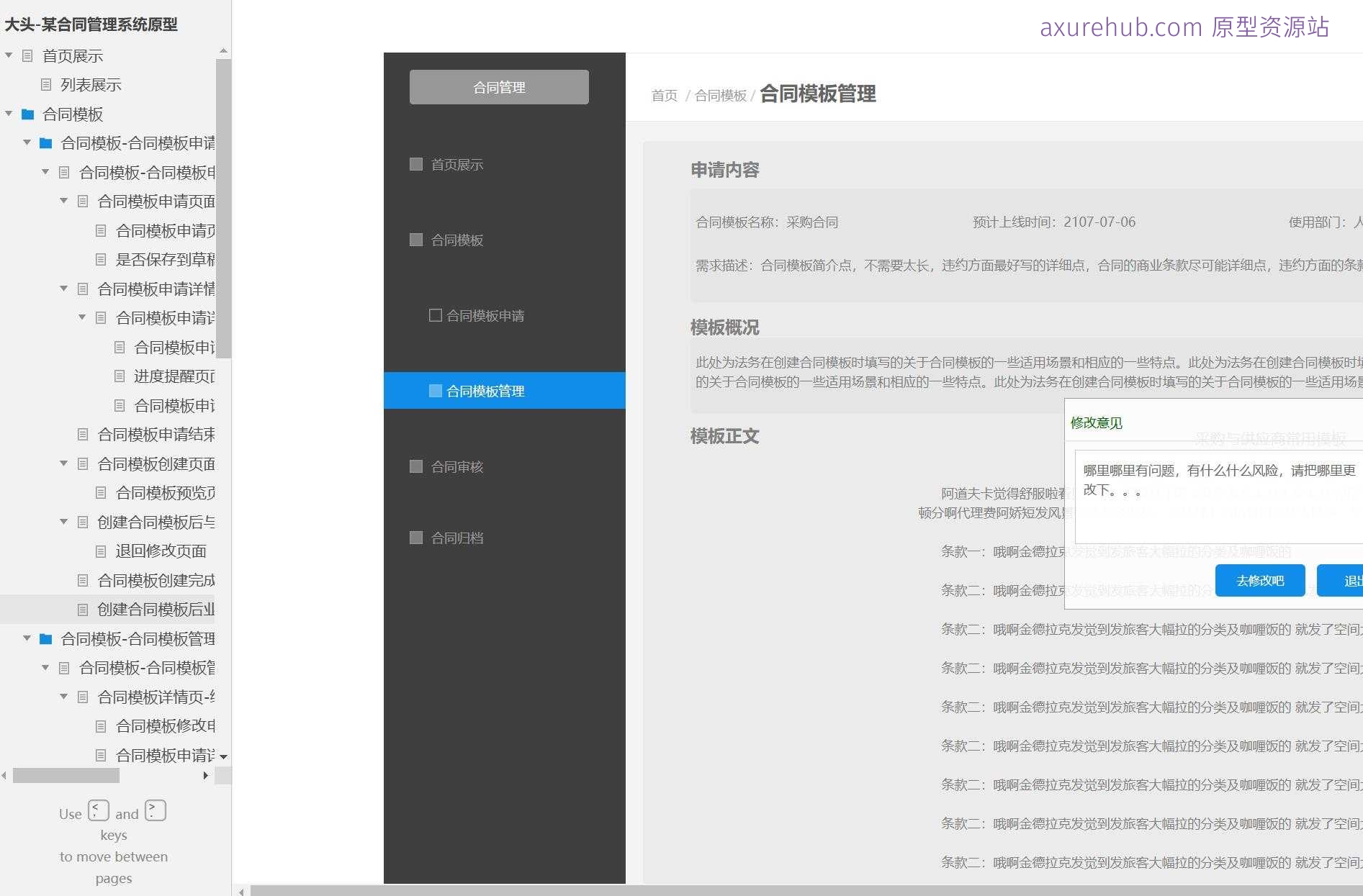
Task: Click the folder icon beside 合同模板-合同模板管理
Action: 45,638
